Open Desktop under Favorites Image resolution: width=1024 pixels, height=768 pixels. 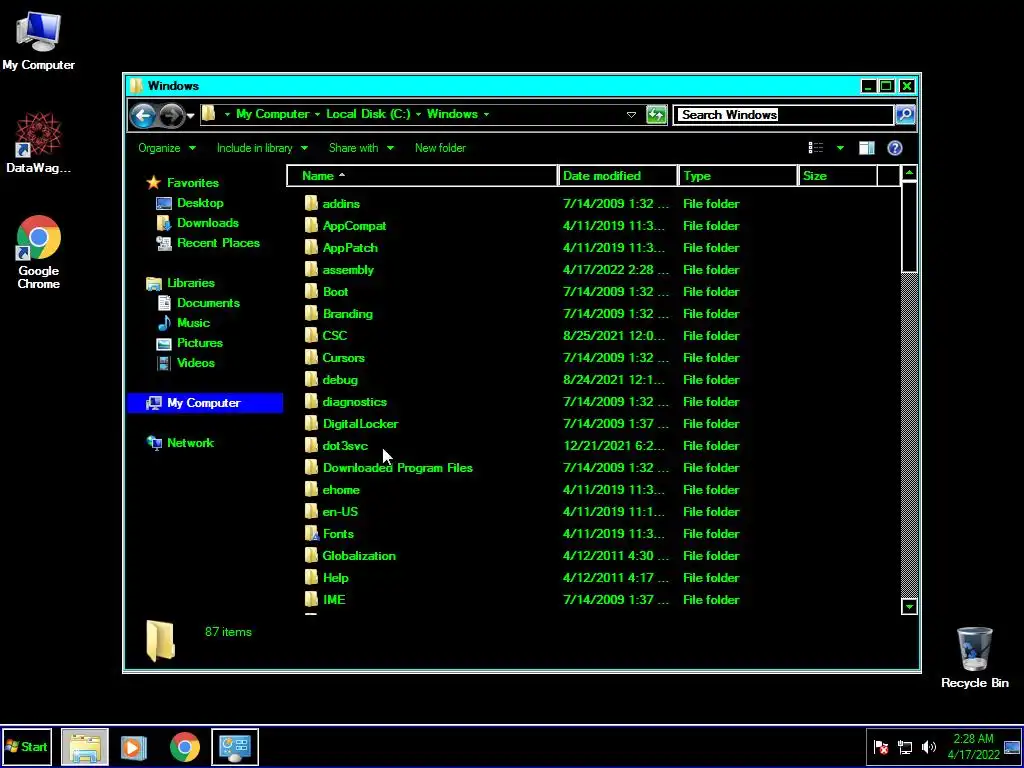click(x=190, y=203)
